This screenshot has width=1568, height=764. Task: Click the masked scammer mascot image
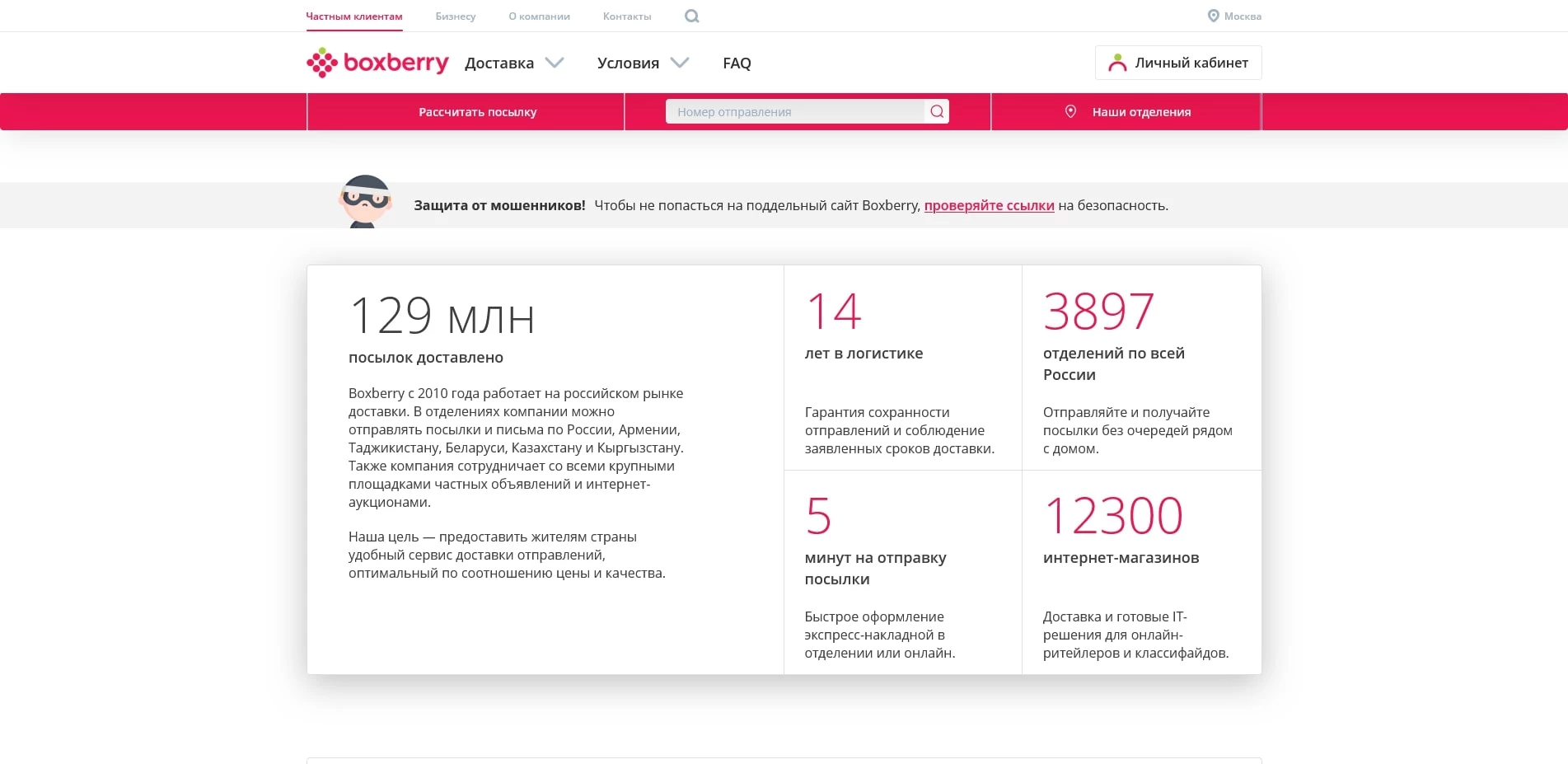365,202
